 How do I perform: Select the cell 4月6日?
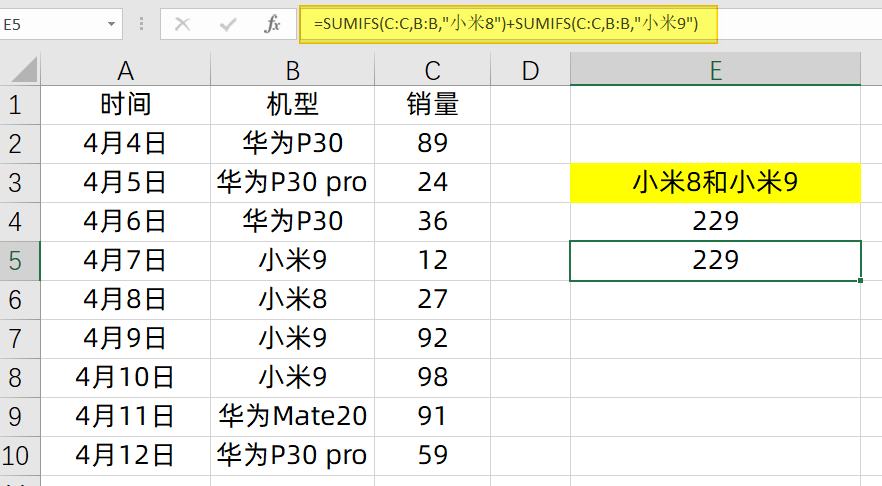pos(125,221)
